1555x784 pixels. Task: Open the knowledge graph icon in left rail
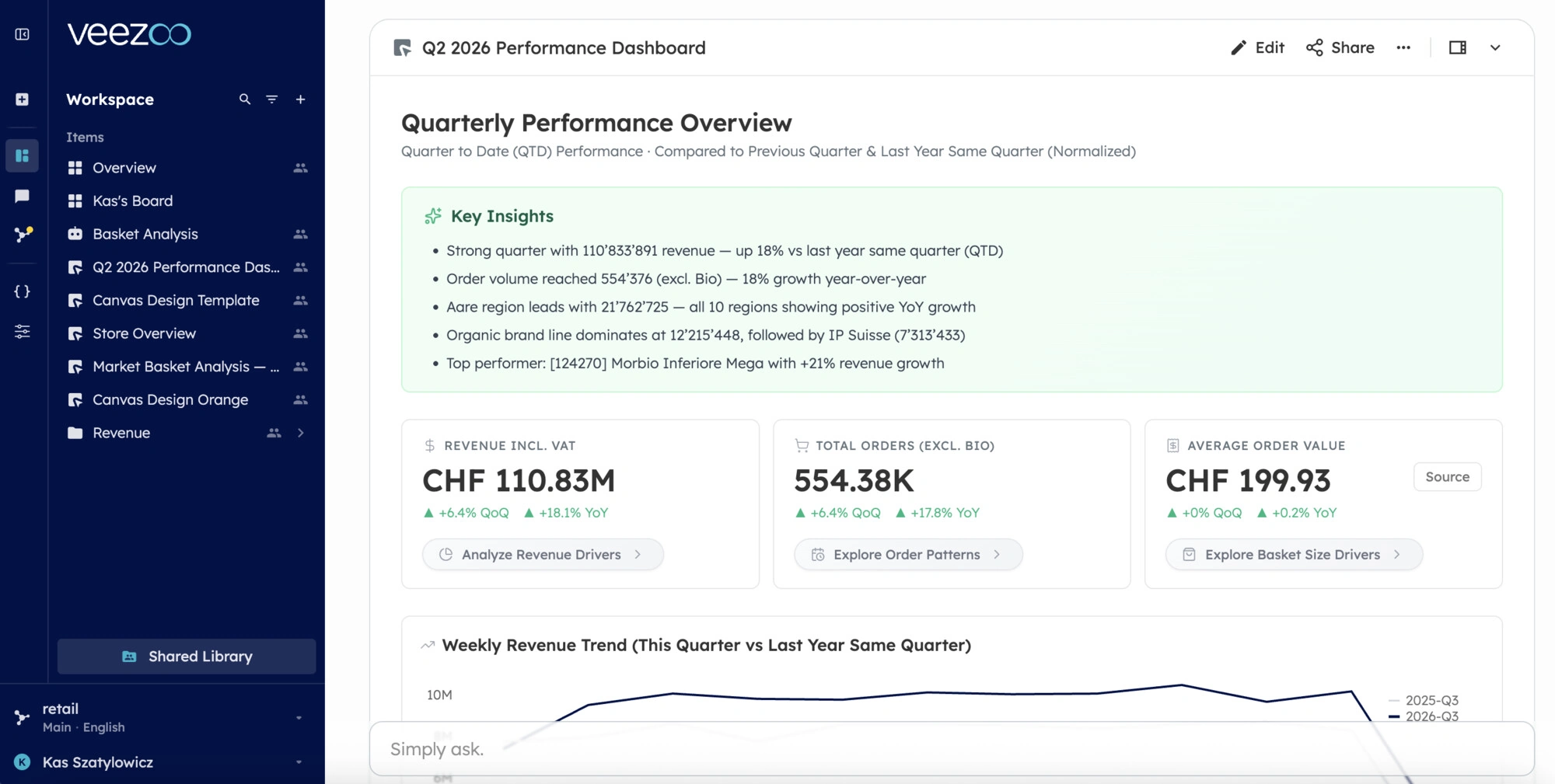(x=23, y=234)
